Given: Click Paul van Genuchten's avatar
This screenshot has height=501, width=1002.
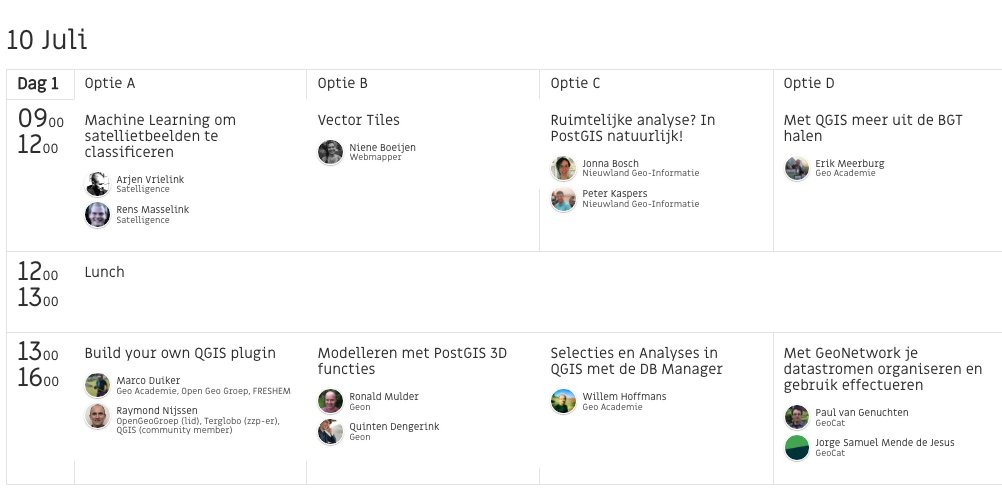Looking at the screenshot, I should (796, 417).
